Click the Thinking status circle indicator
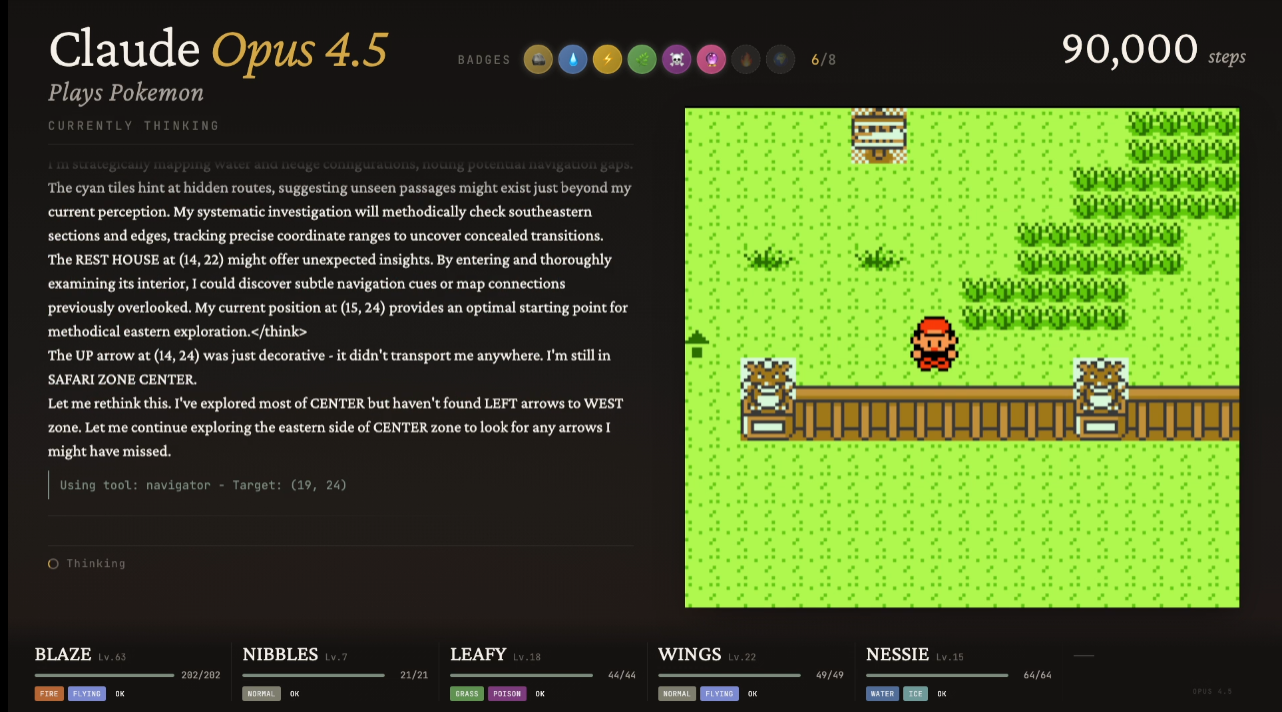 point(53,564)
